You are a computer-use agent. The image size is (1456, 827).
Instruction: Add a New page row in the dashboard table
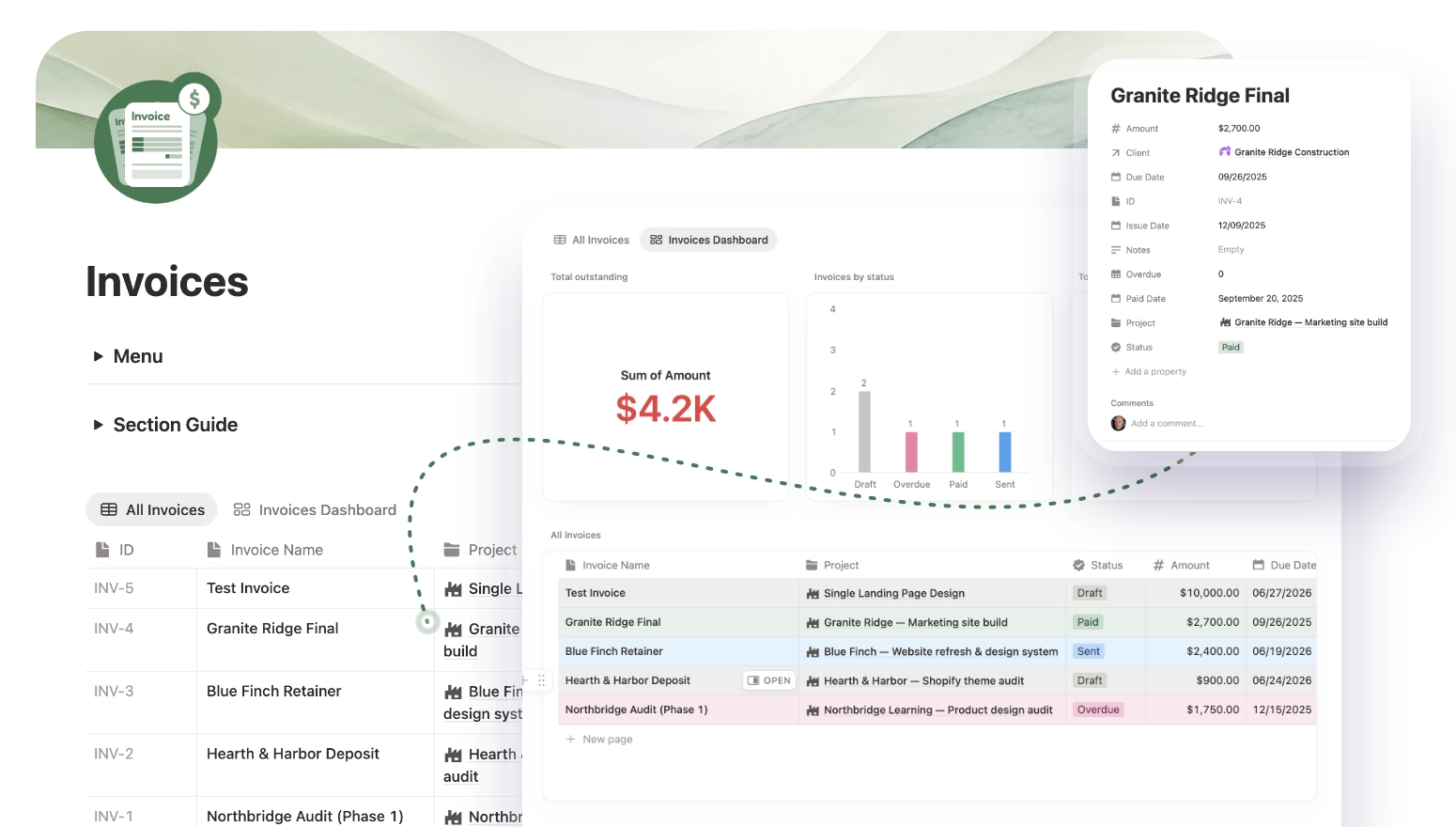(x=599, y=740)
